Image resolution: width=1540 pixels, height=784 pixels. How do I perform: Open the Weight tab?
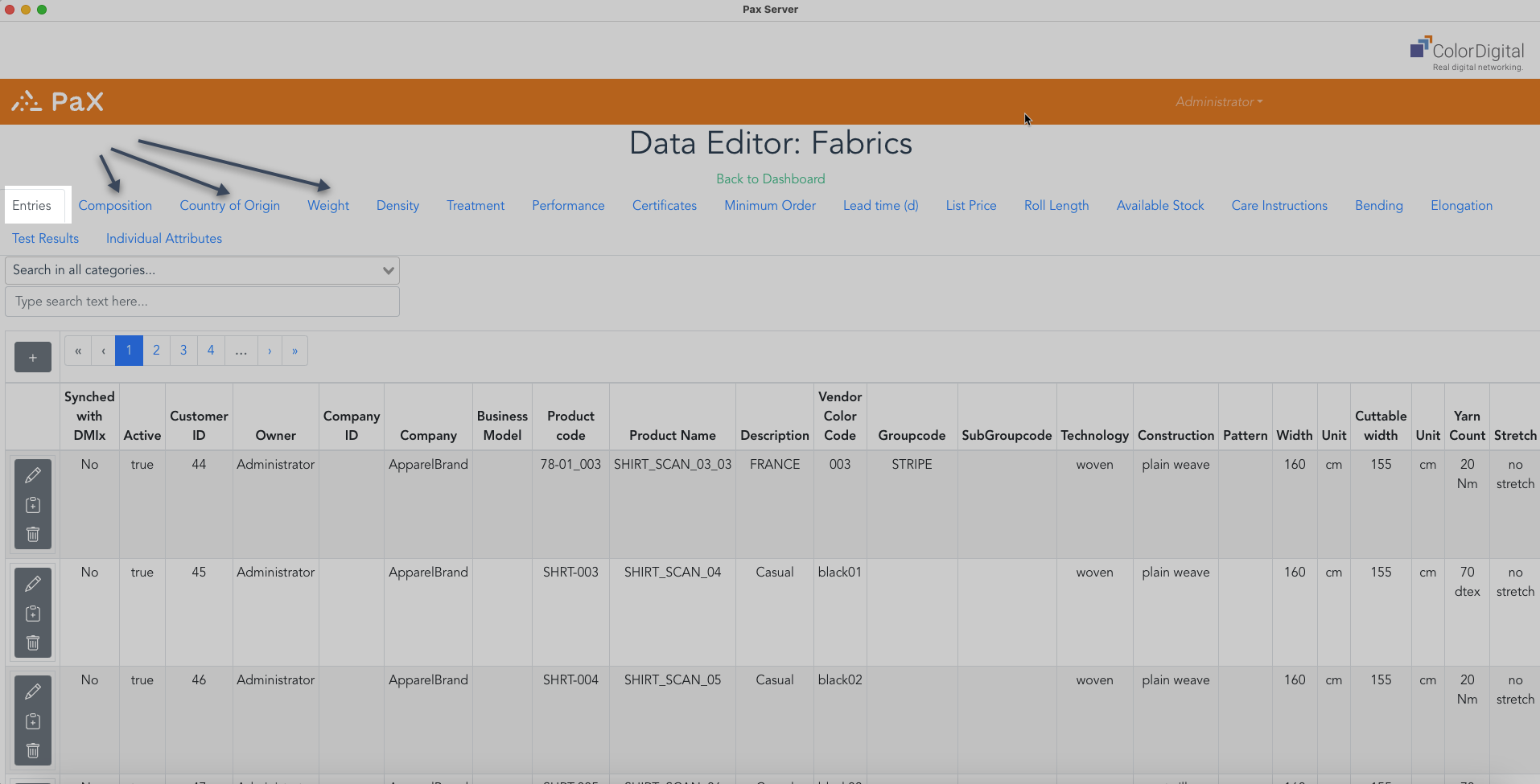pyautogui.click(x=328, y=206)
